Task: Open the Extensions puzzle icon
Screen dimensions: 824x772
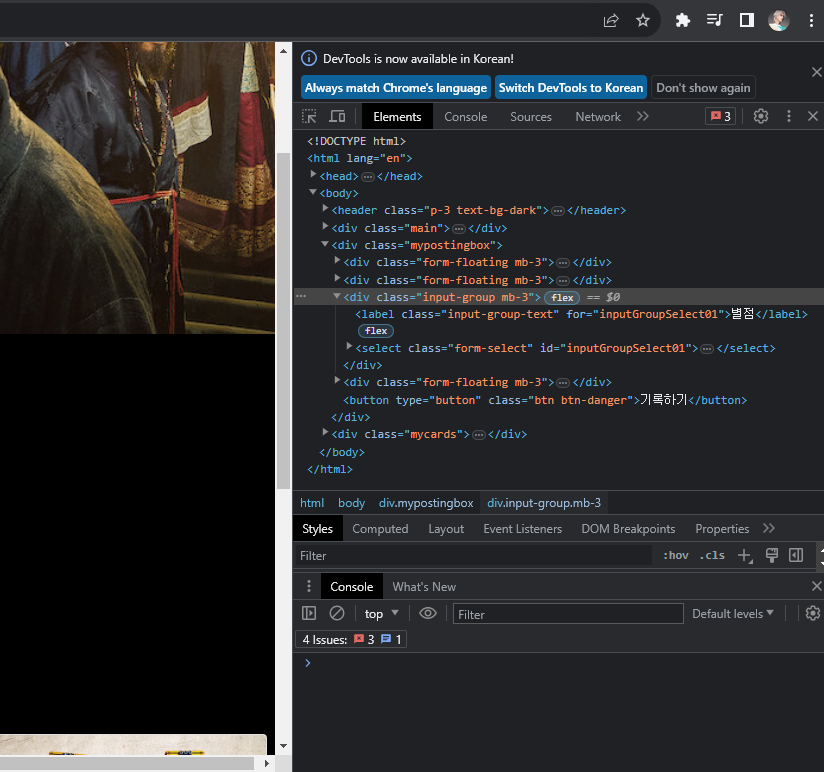Action: point(682,20)
